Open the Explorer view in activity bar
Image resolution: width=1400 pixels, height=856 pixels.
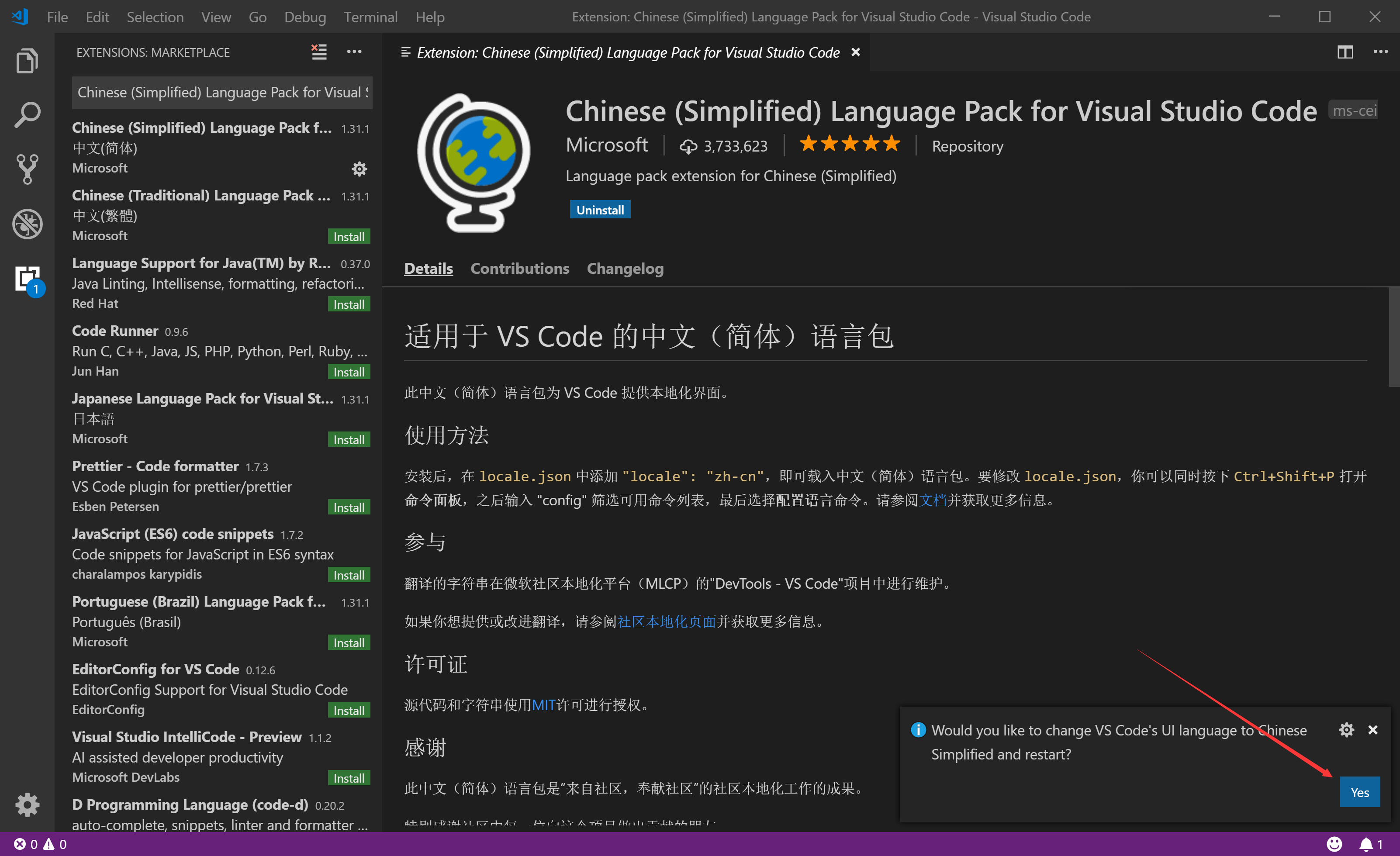[27, 60]
